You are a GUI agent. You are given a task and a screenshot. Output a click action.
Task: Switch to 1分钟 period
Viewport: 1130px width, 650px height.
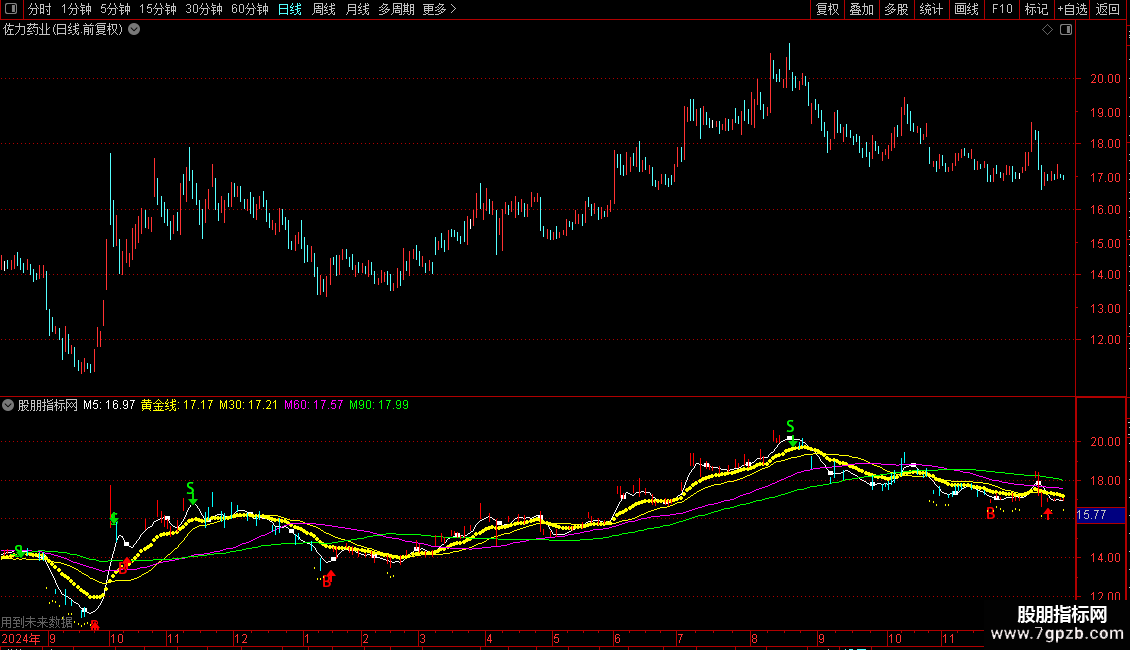76,9
